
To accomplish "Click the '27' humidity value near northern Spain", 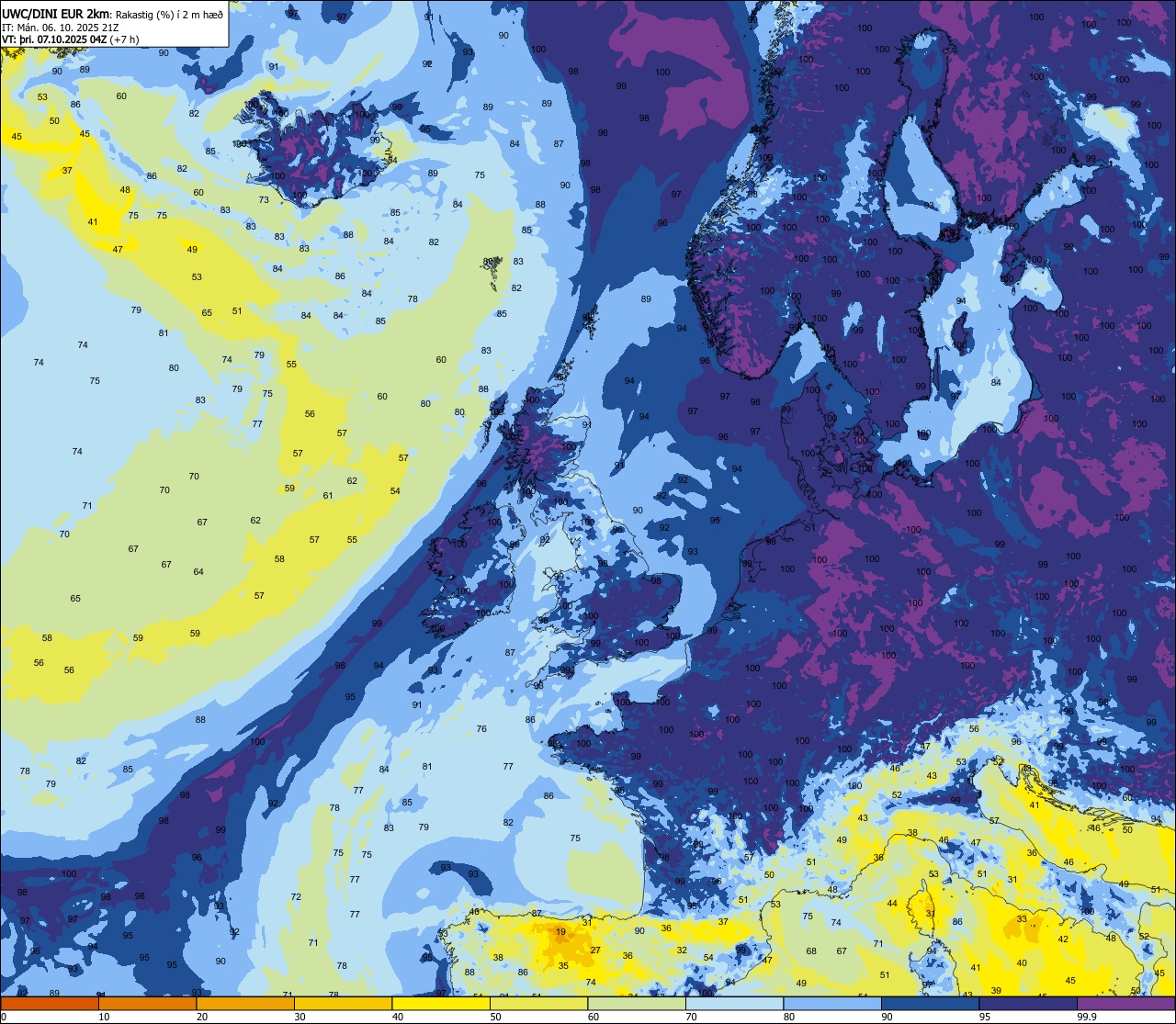I will (x=595, y=950).
